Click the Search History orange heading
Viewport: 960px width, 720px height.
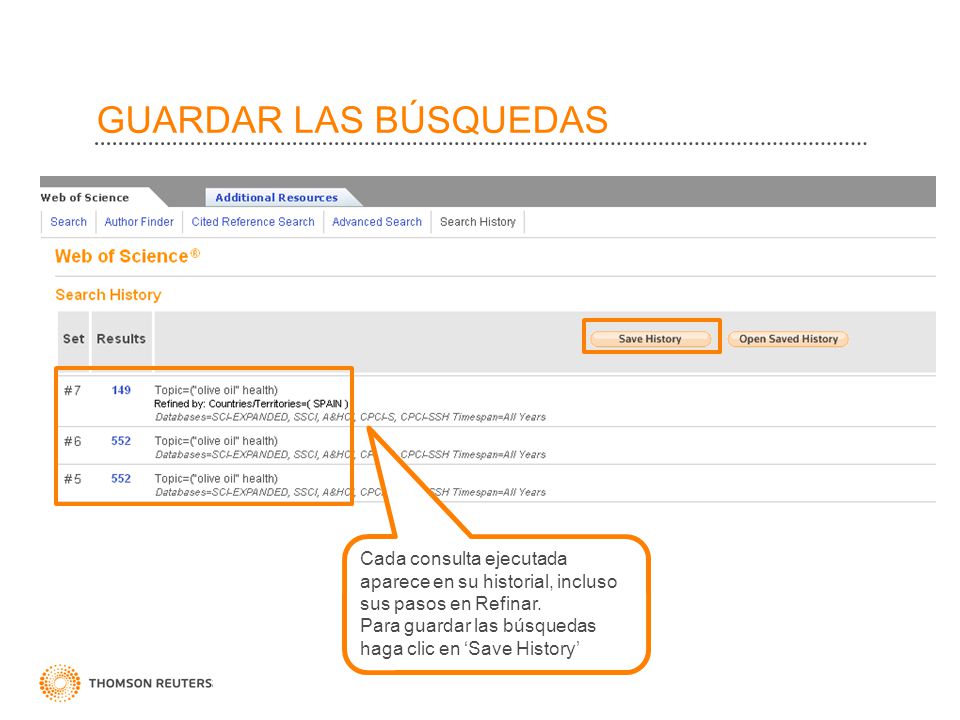[x=108, y=295]
